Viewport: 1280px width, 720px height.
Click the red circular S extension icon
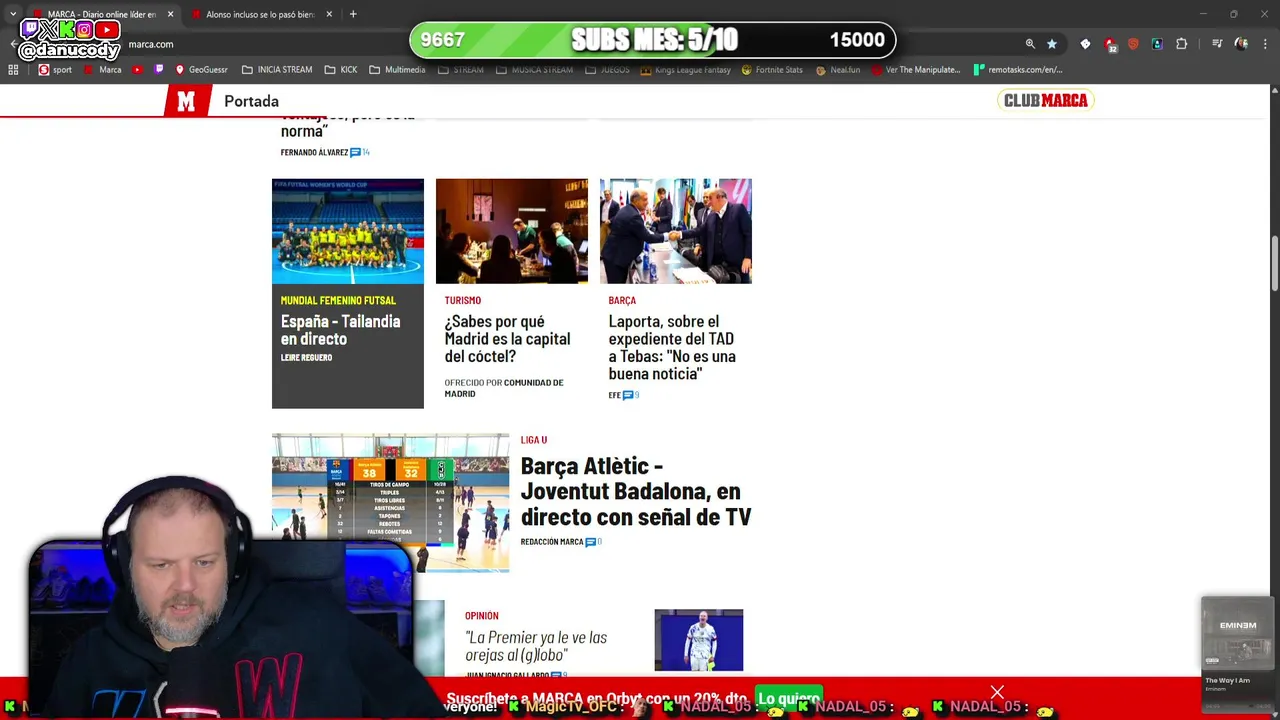click(1133, 44)
